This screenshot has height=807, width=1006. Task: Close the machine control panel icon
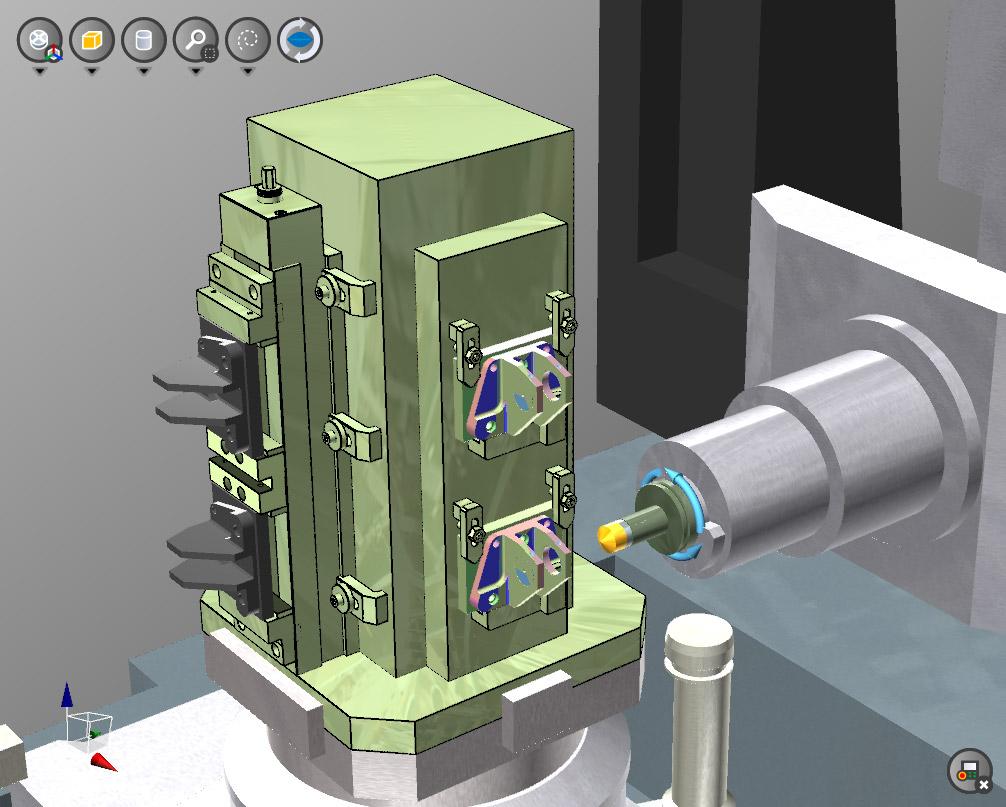pos(968,771)
